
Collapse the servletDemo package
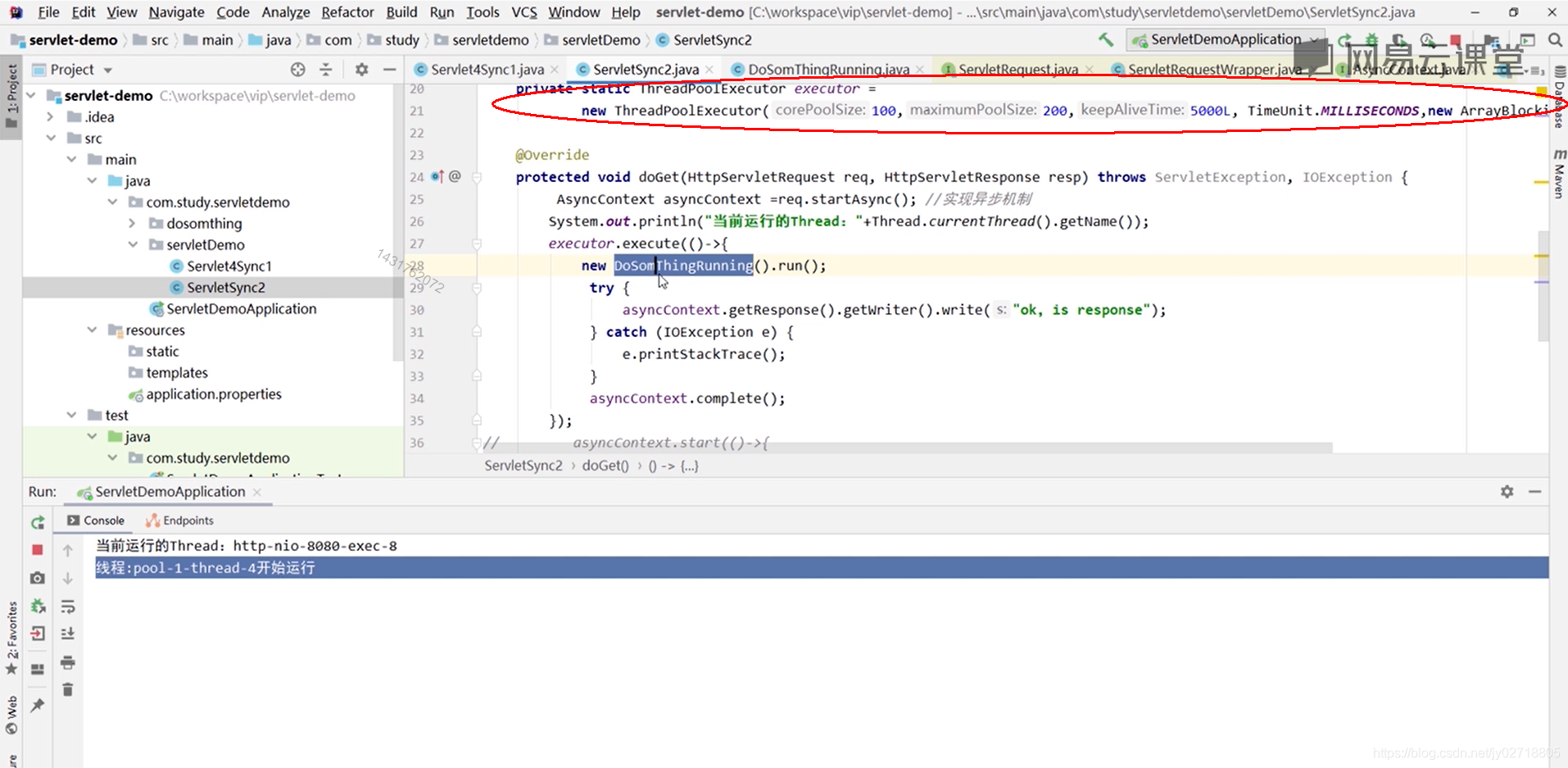(x=133, y=245)
